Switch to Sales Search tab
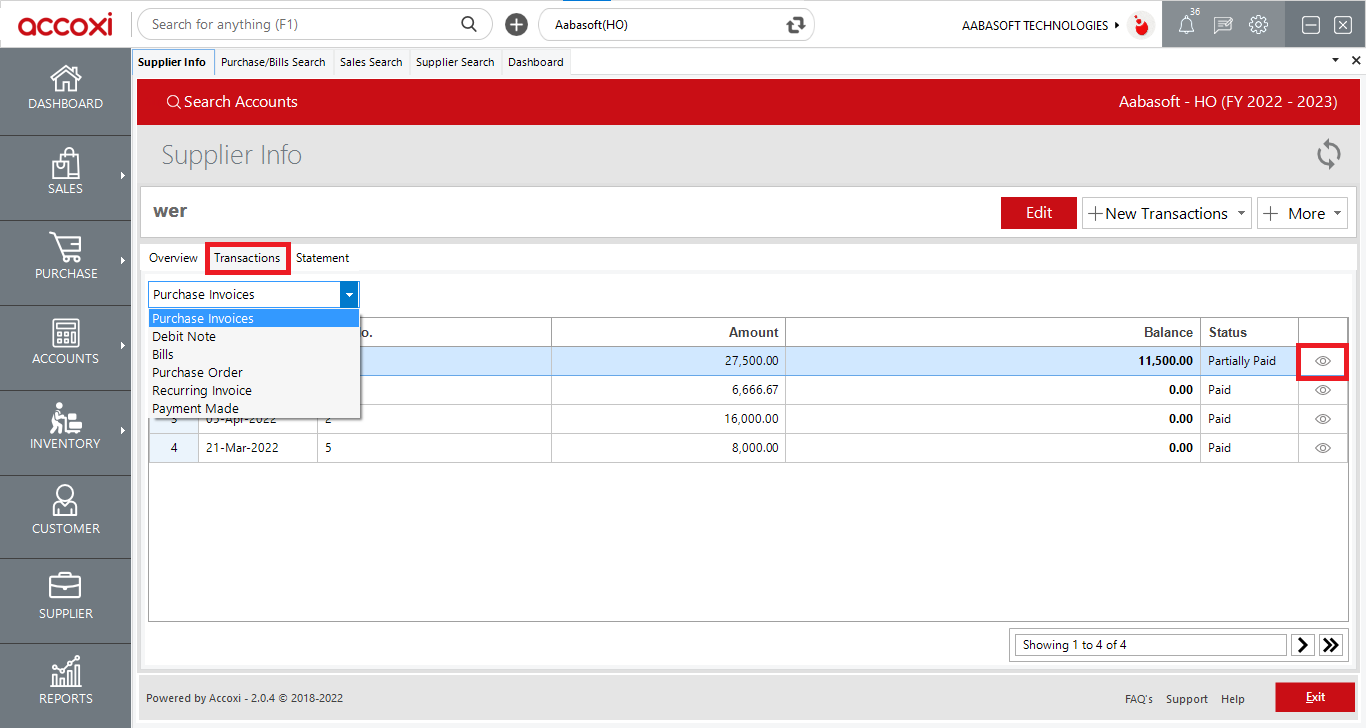Image resolution: width=1366 pixels, height=728 pixels. click(371, 62)
